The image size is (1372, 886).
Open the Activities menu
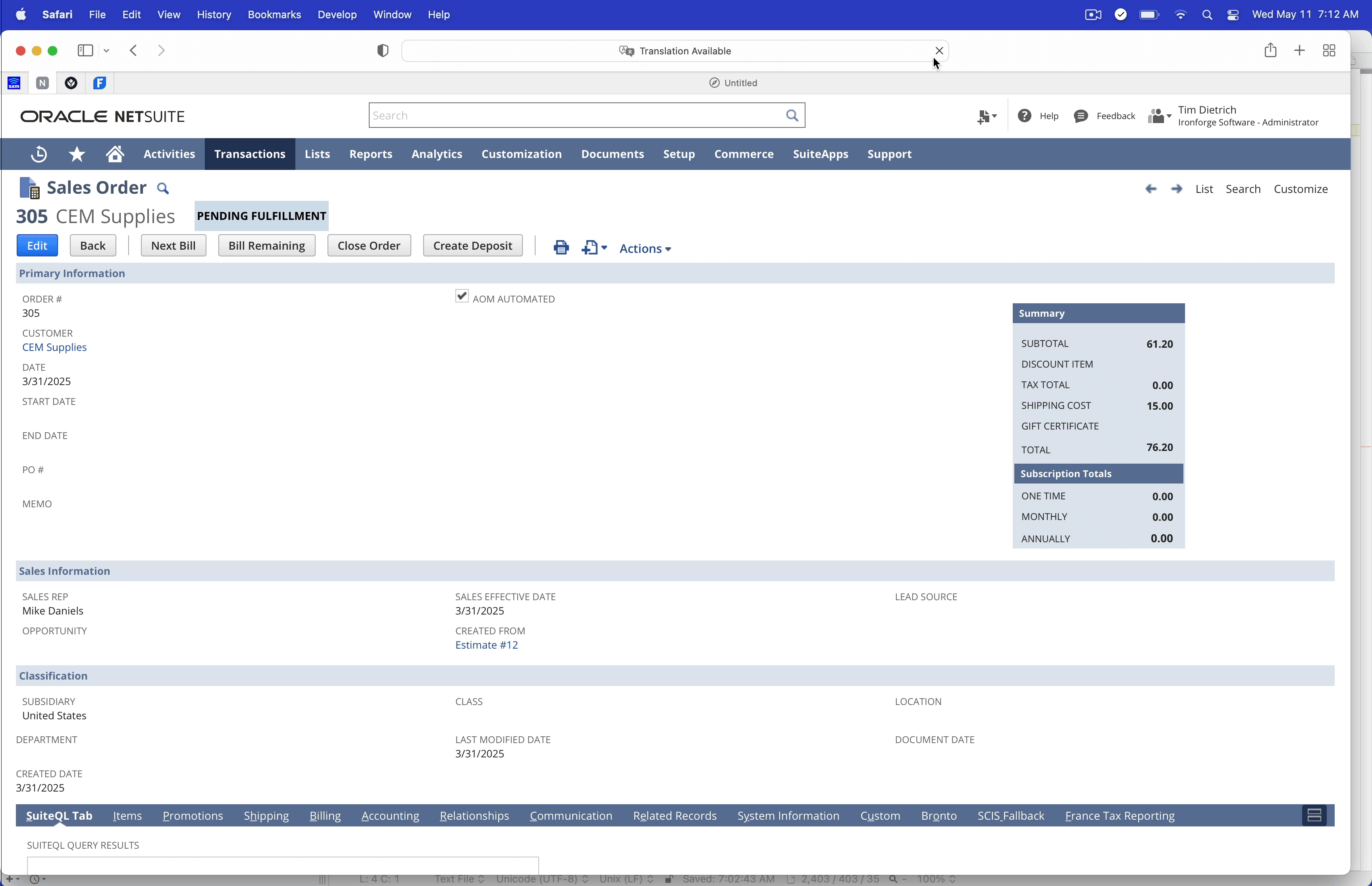pyautogui.click(x=169, y=154)
